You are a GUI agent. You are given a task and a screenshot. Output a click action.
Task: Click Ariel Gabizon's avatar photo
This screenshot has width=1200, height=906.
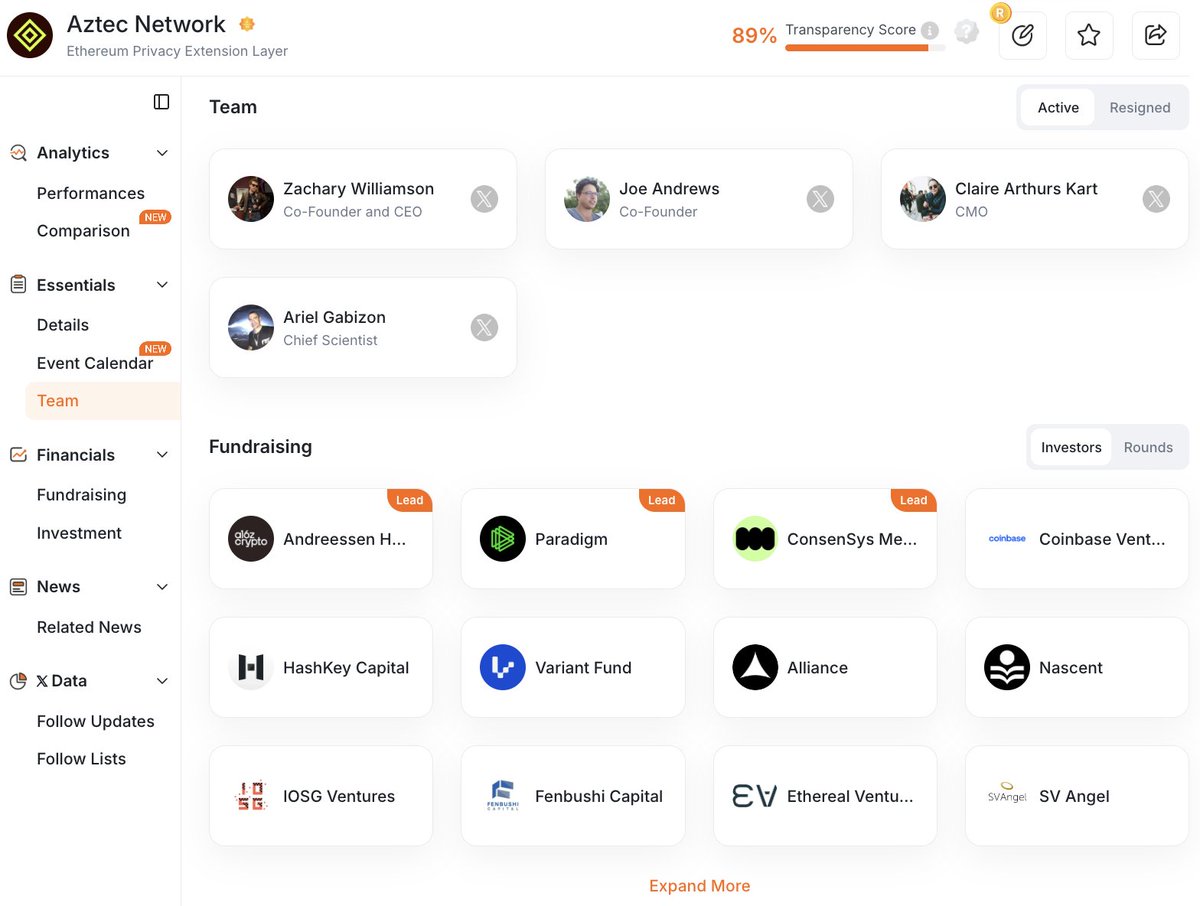point(251,327)
